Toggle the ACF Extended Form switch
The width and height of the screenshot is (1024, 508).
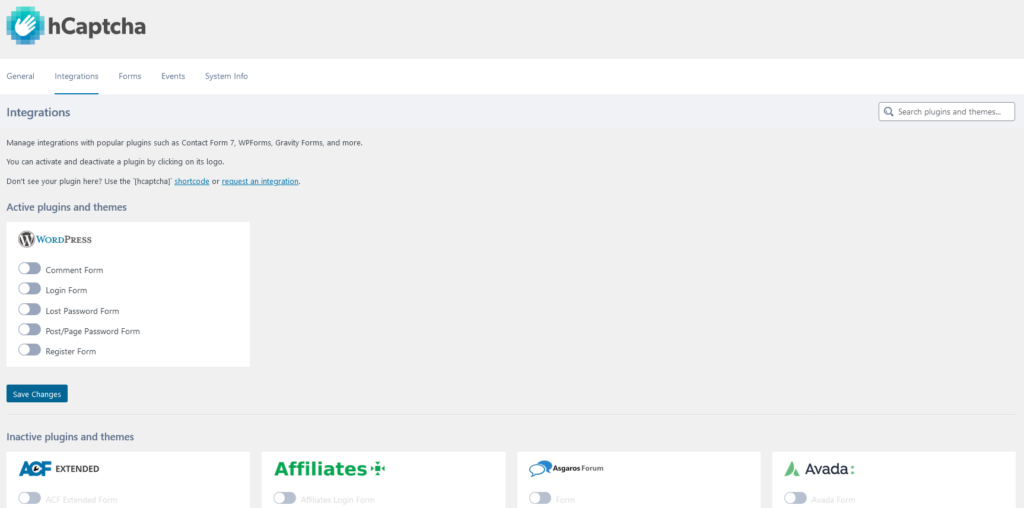29,498
